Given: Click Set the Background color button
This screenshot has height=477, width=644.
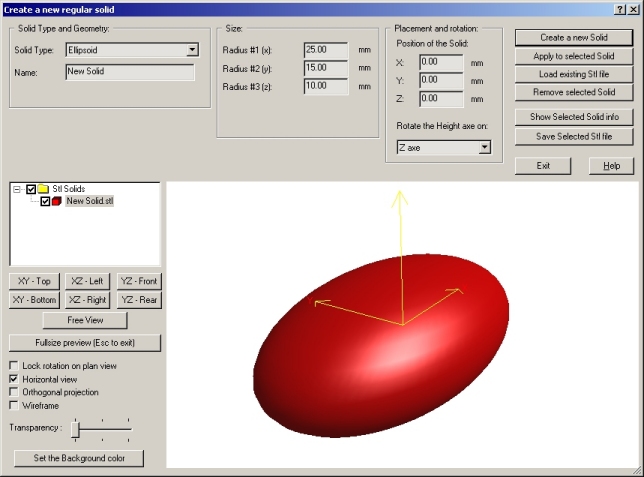Looking at the screenshot, I should (x=79, y=459).
